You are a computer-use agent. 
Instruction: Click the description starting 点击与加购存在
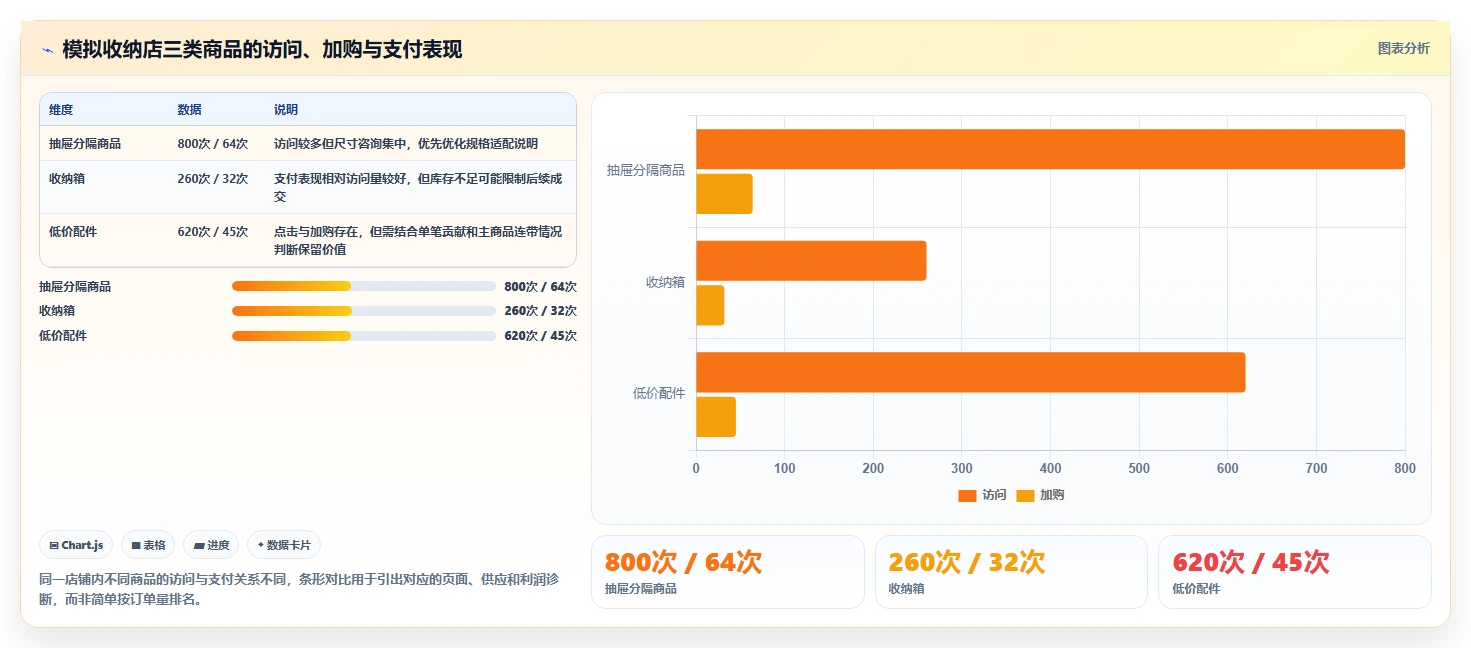point(418,241)
